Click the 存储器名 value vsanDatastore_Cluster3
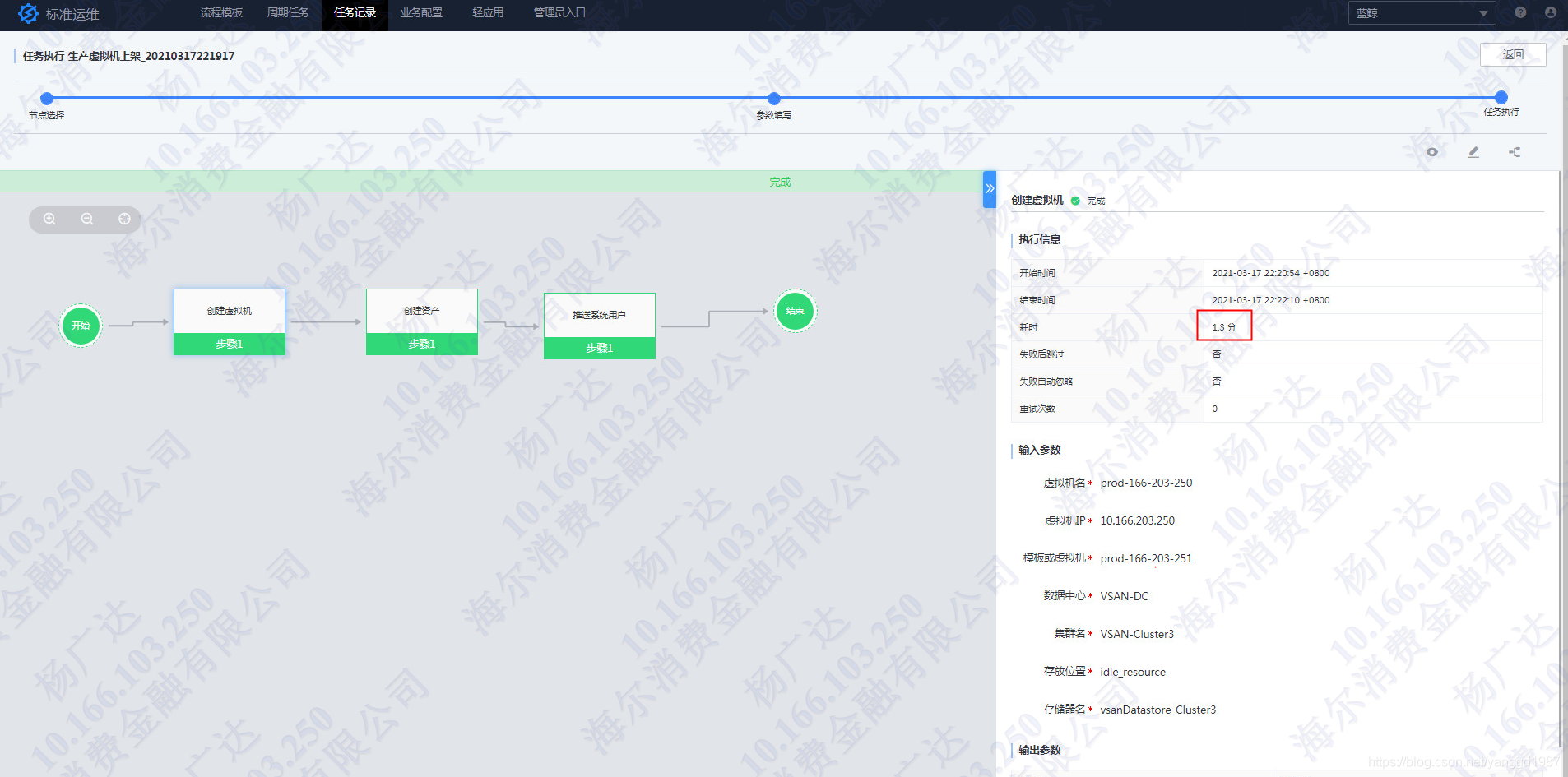This screenshot has height=777, width=1568. [1157, 710]
